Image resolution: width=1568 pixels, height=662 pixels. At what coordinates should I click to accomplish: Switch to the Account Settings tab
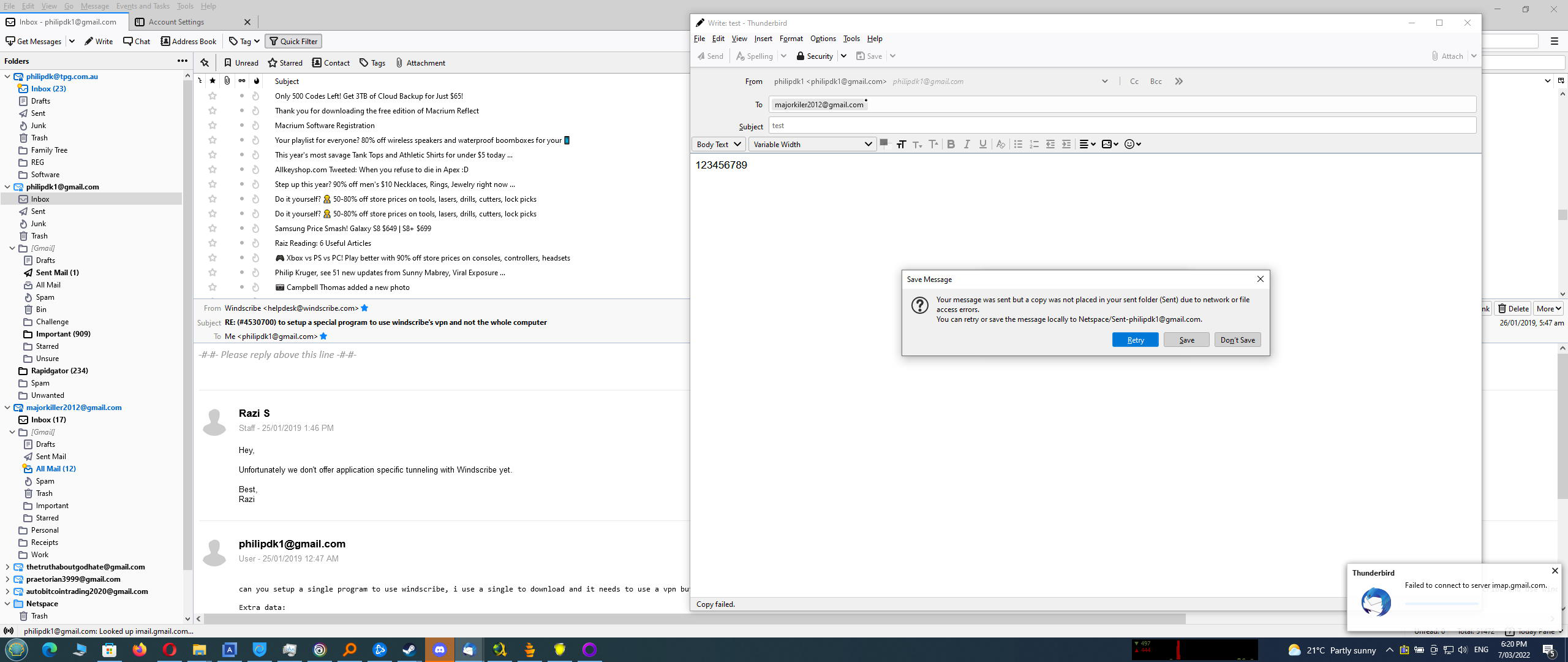click(176, 21)
